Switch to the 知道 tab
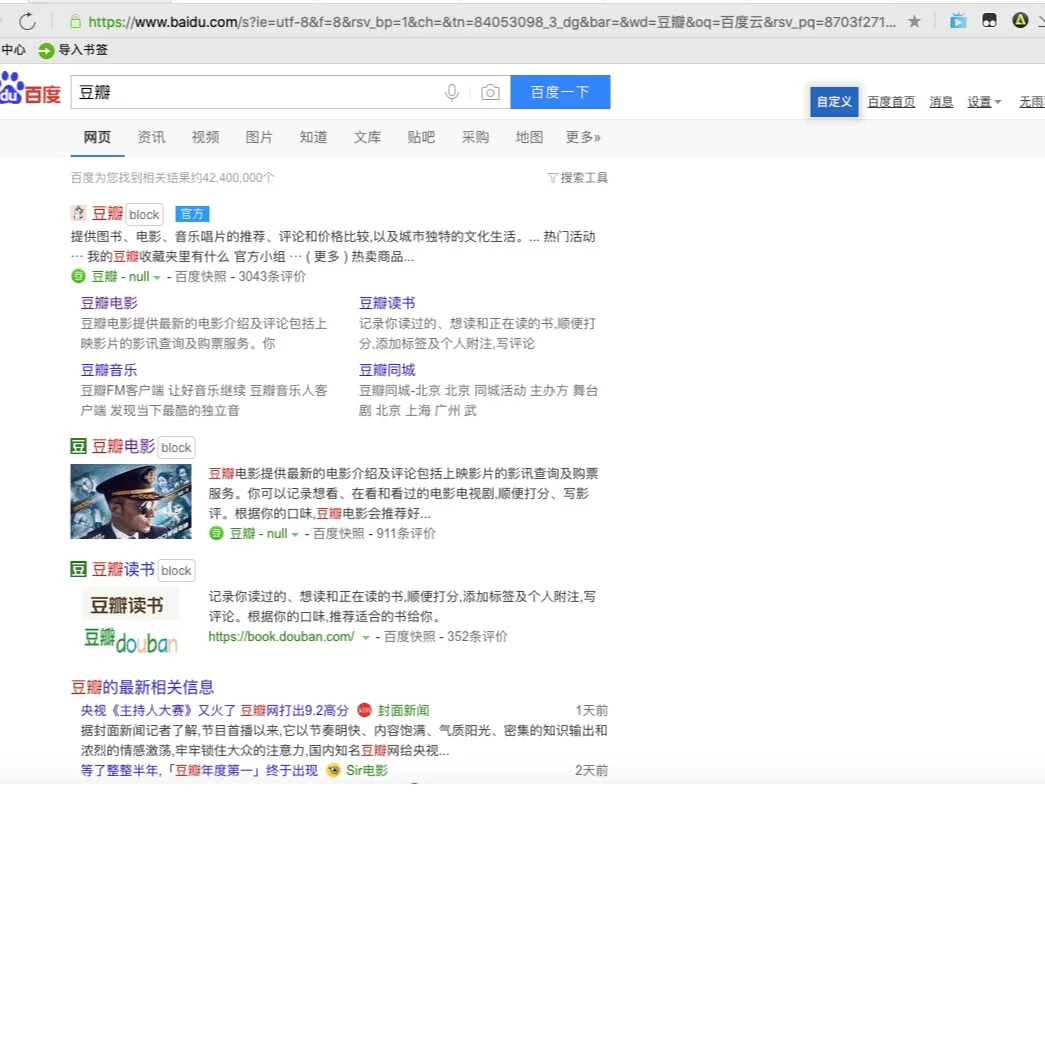This screenshot has height=1045, width=1045. coord(313,137)
